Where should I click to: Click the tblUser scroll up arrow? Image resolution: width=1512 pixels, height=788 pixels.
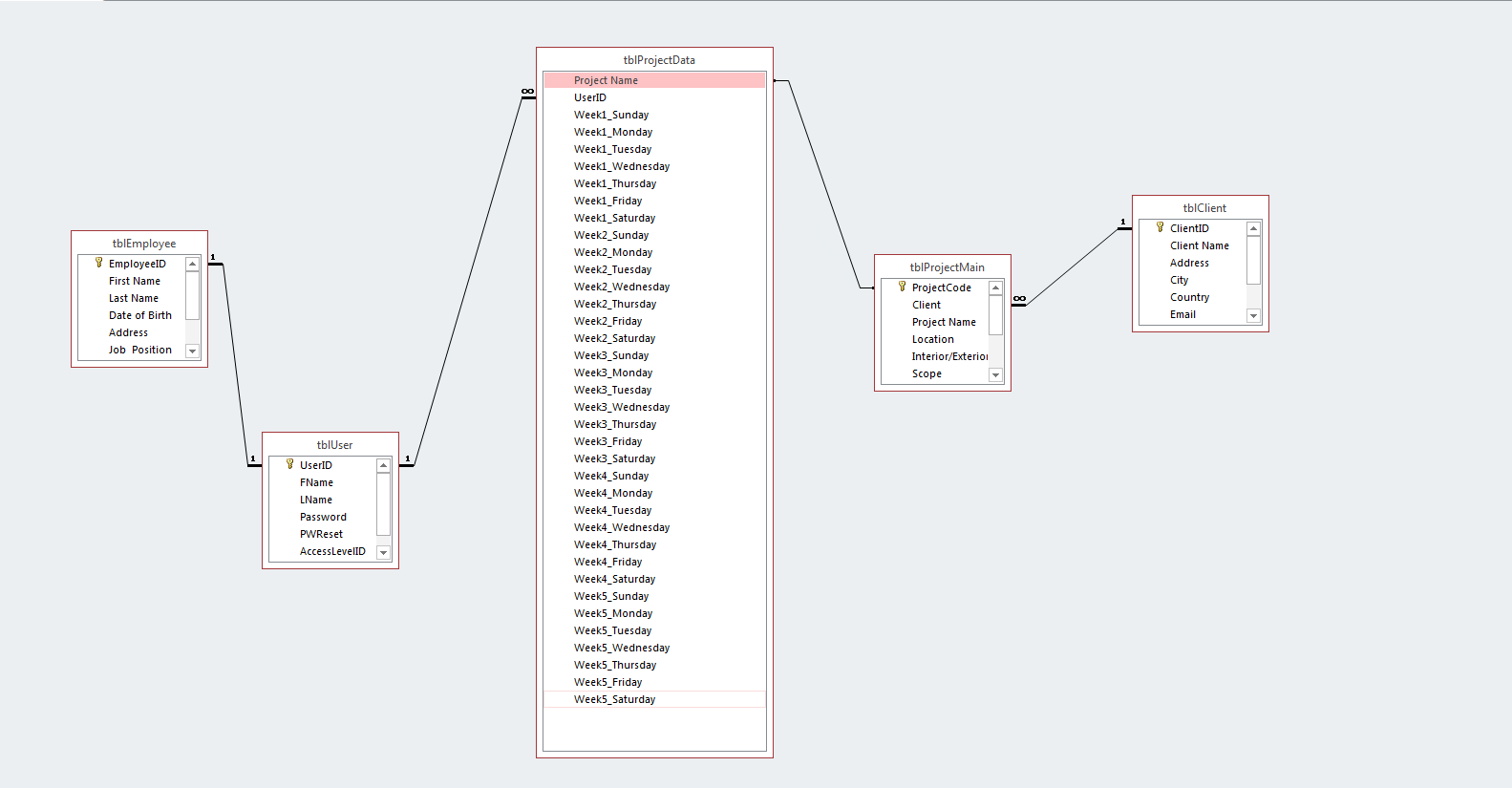(383, 465)
